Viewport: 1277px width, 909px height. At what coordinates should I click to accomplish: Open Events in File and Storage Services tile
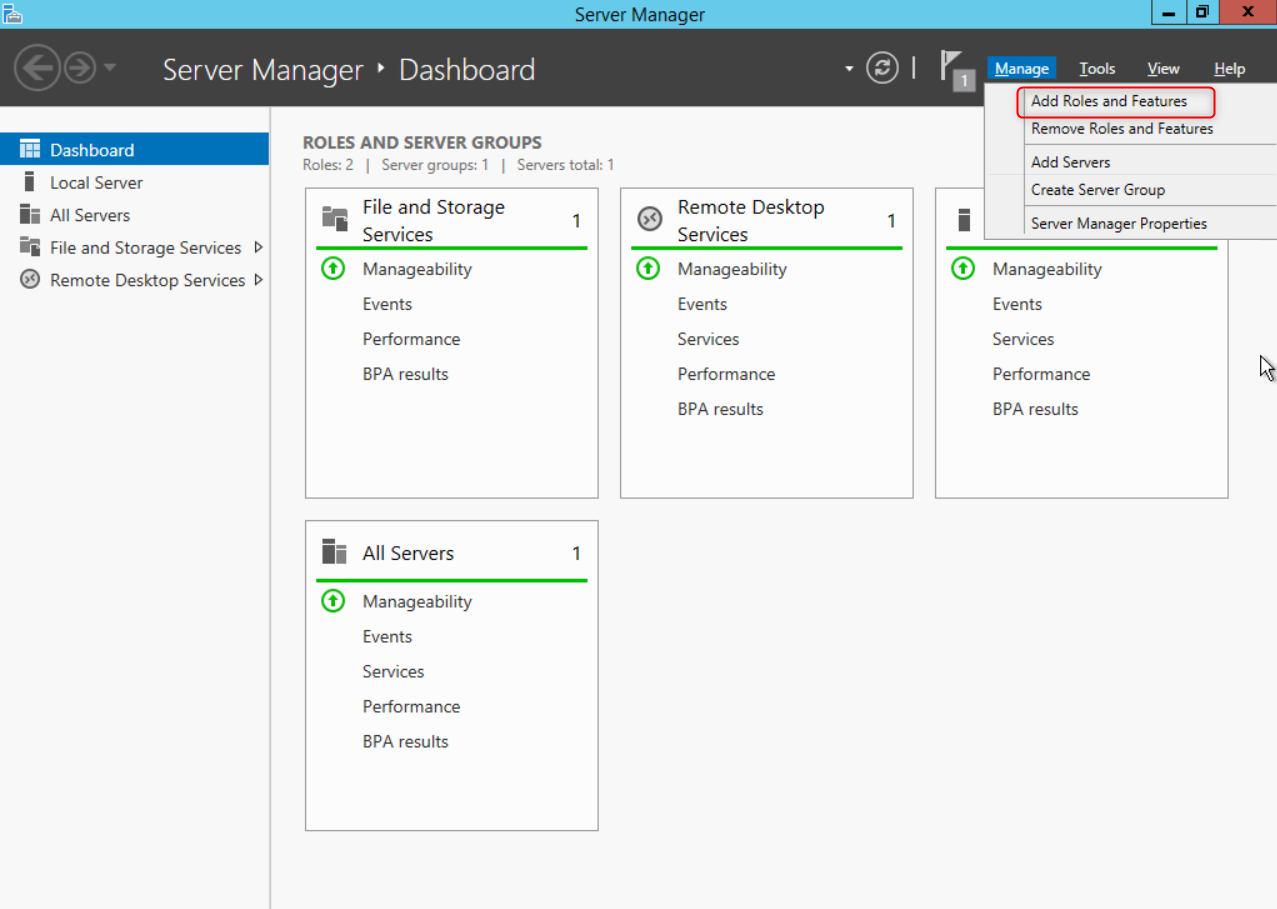[387, 304]
